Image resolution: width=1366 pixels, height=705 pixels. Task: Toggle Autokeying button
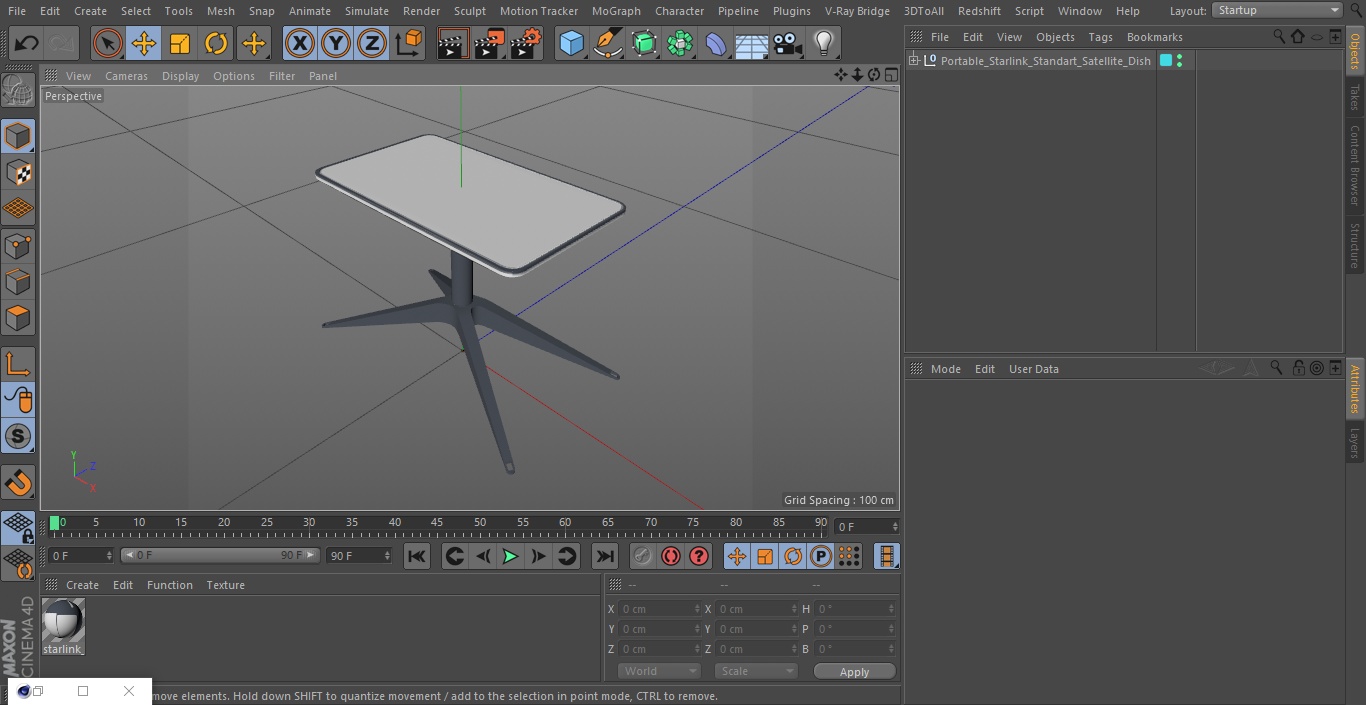671,556
